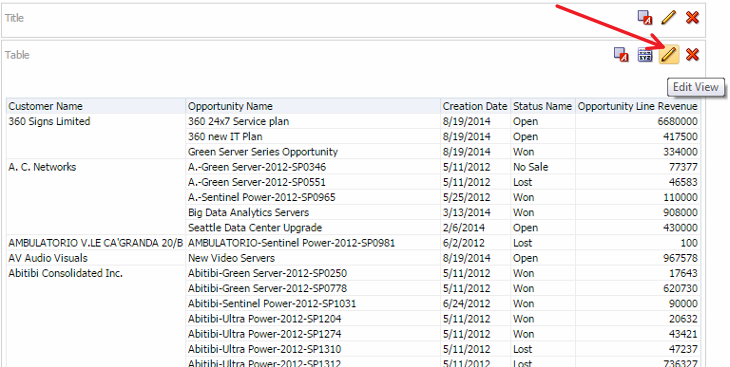730x367 pixels.
Task: Click customer AMBULATORIO V.LE CA'GRANDA 20/B
Action: (95, 243)
